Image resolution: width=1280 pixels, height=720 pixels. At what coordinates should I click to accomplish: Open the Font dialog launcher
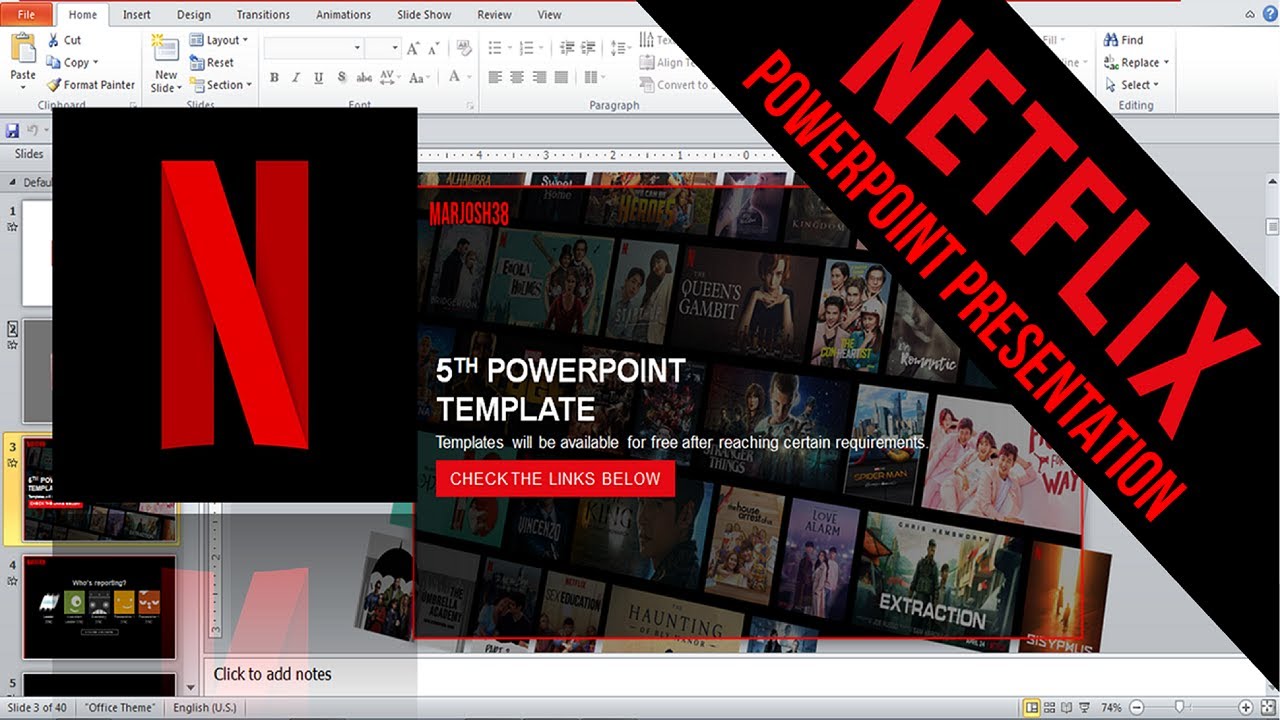click(470, 105)
